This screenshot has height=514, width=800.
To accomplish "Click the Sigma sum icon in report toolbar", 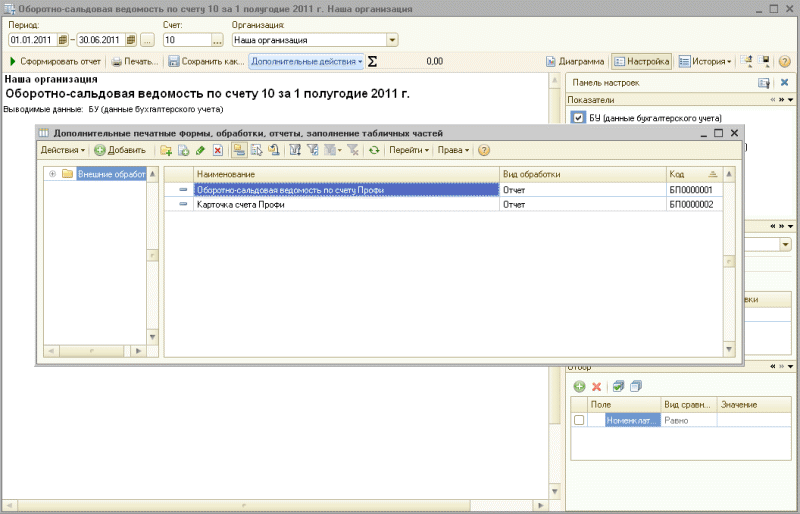I will pyautogui.click(x=372, y=62).
